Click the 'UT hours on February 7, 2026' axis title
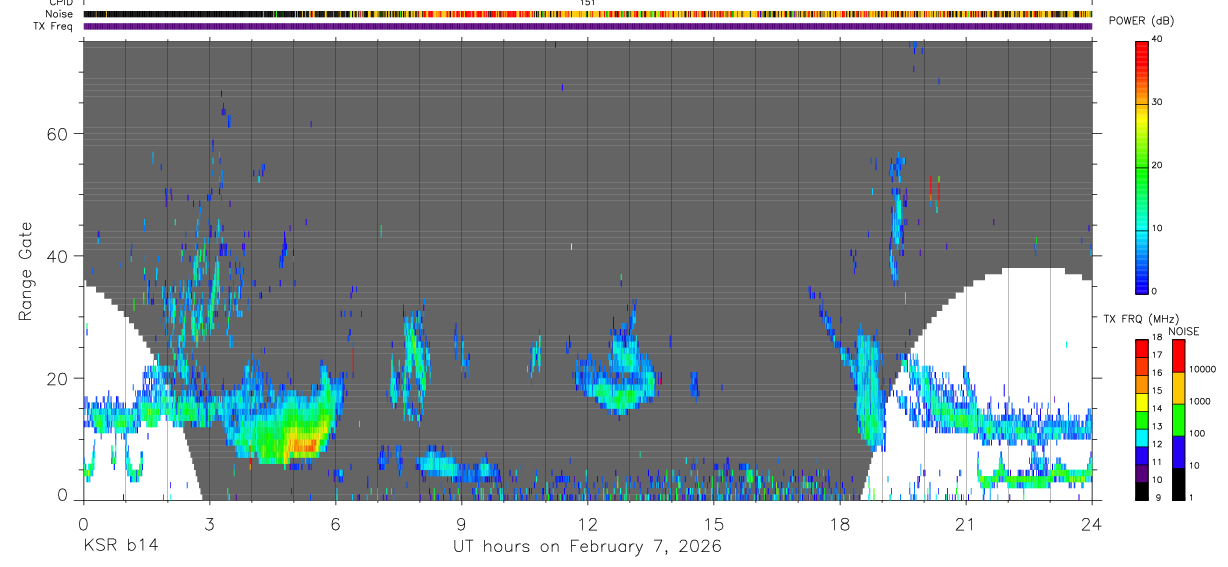This screenshot has height=567, width=1228. (587, 546)
